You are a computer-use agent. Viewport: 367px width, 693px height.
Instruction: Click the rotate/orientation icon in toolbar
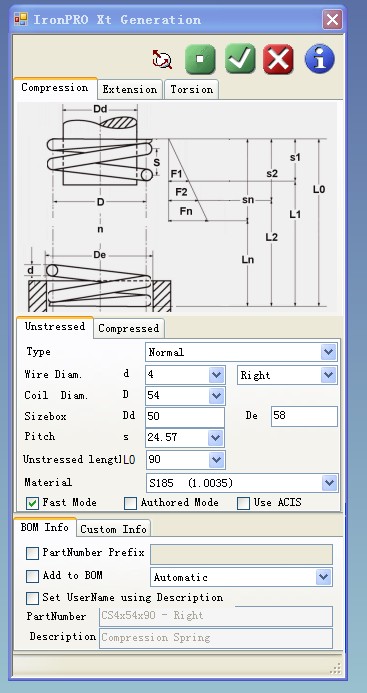(x=162, y=59)
